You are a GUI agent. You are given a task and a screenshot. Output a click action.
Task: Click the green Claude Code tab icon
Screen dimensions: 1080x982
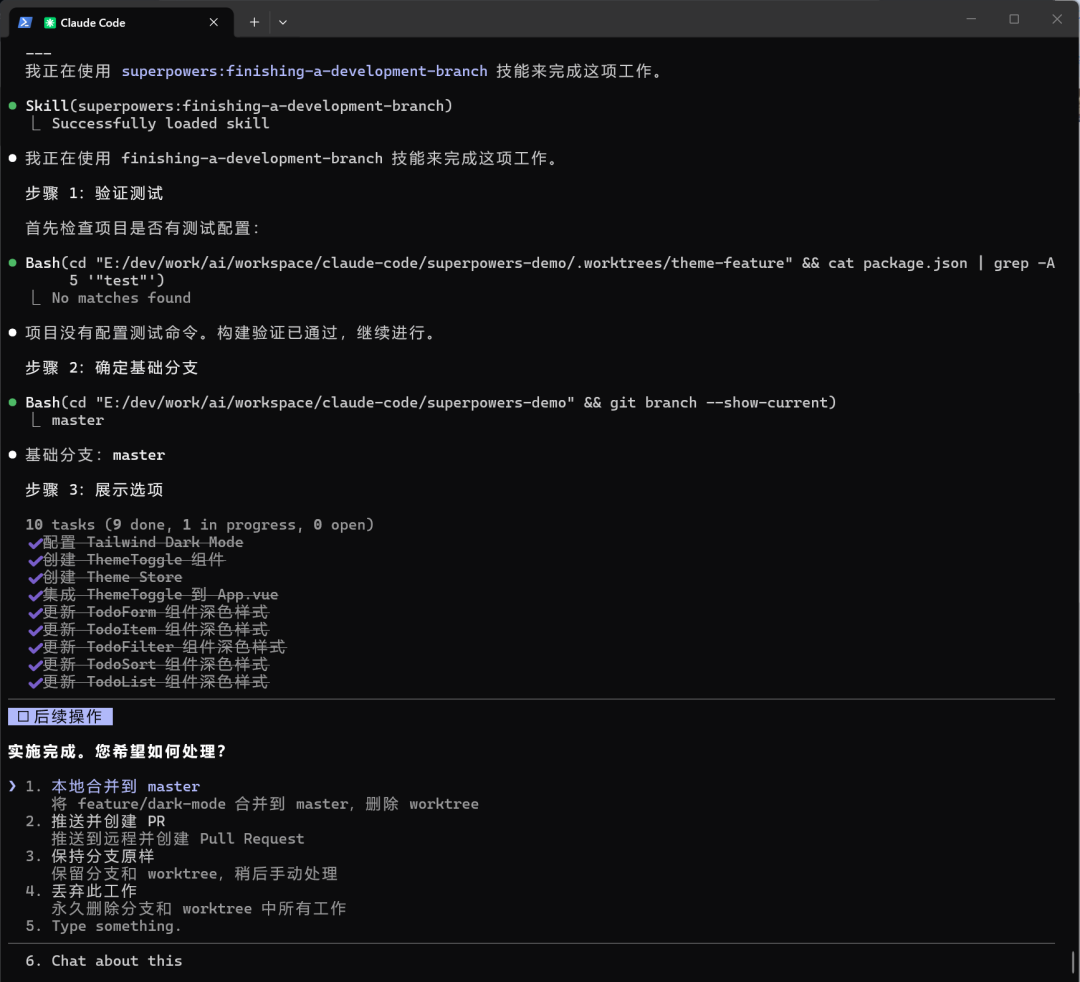(50, 23)
